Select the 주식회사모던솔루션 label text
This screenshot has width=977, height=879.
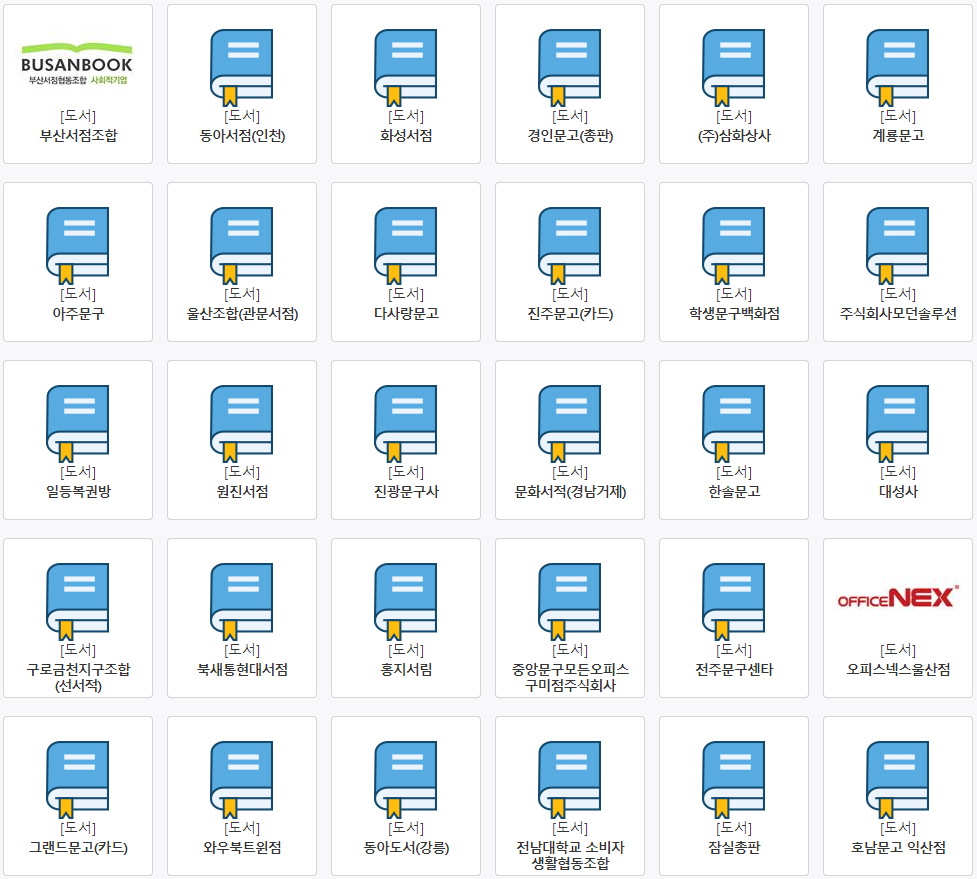click(x=897, y=313)
